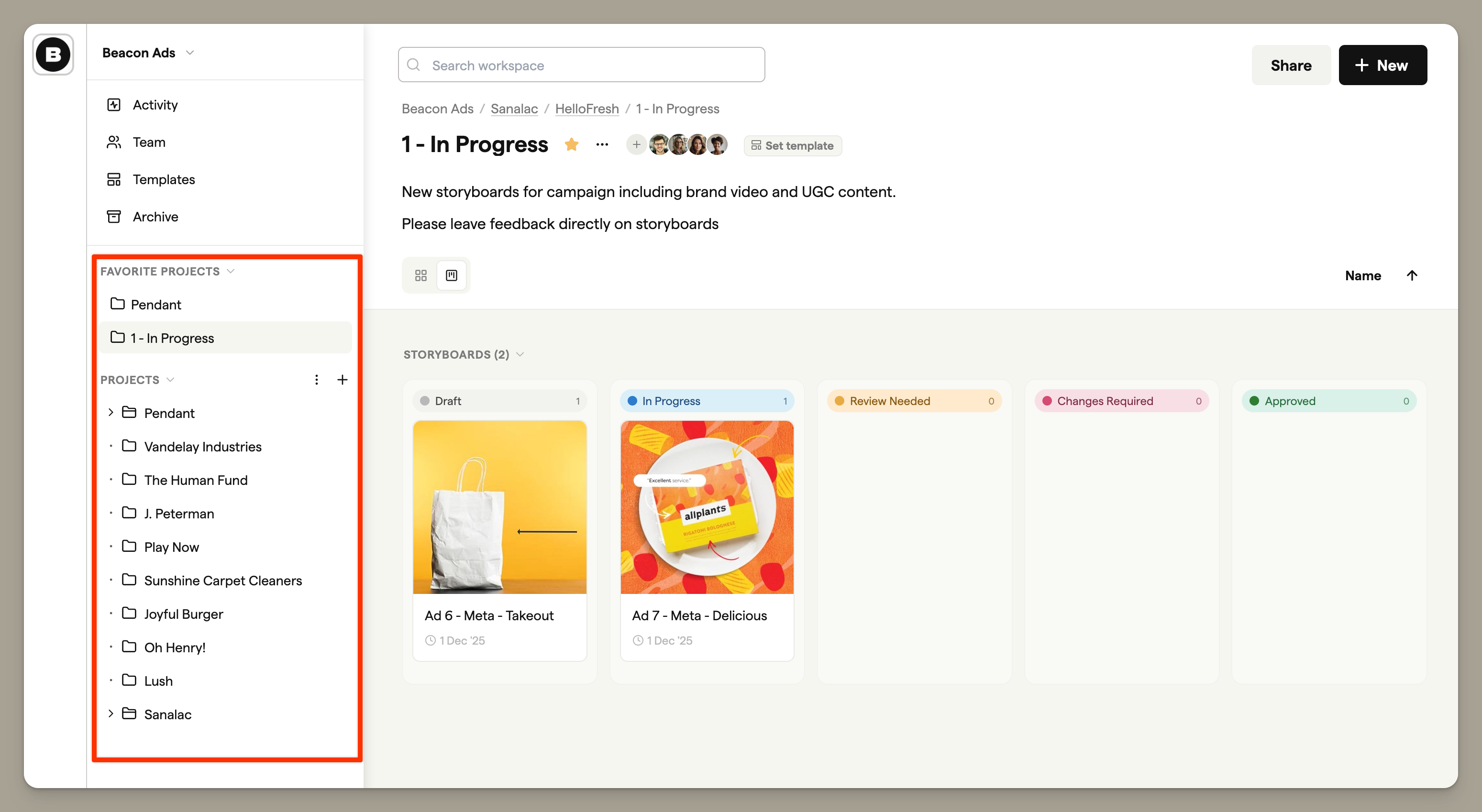Add a member with the plus avatar button
1482x812 pixels.
[636, 145]
